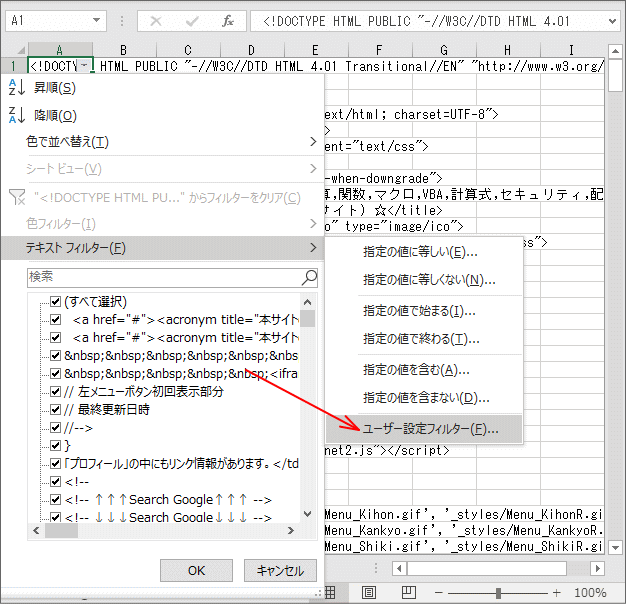This screenshot has width=626, height=604.
Task: Select row 1 header
Action: 14,66
